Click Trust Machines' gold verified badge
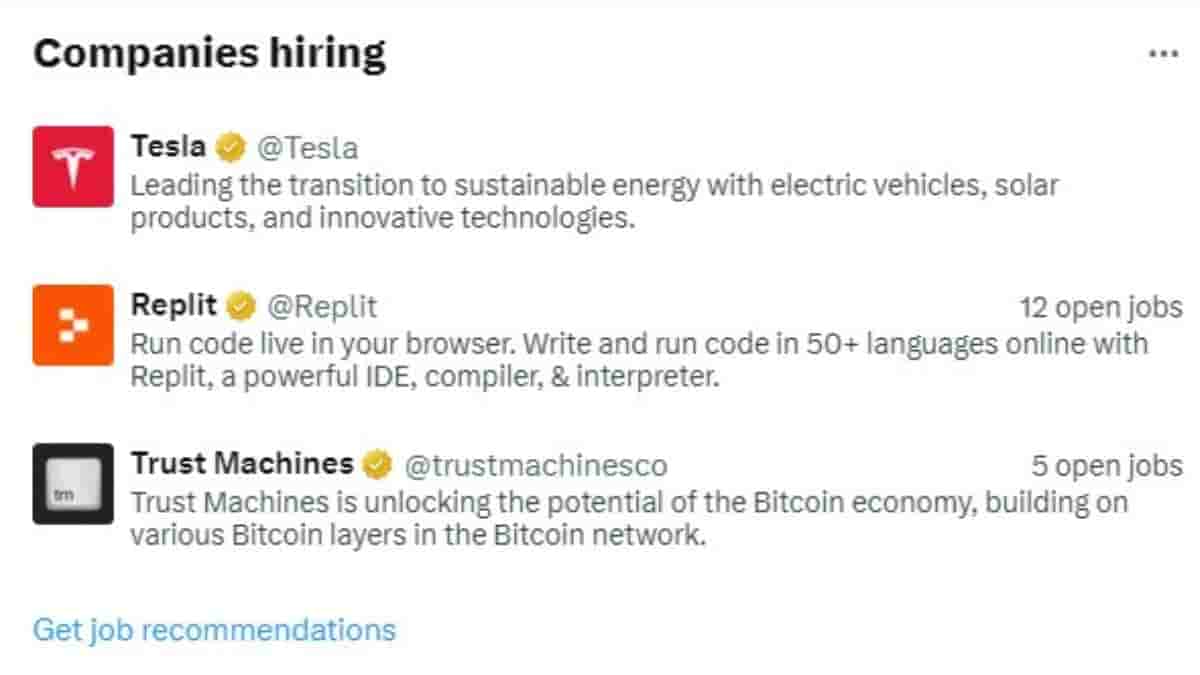The height and width of the screenshot is (675, 1200). 377,464
